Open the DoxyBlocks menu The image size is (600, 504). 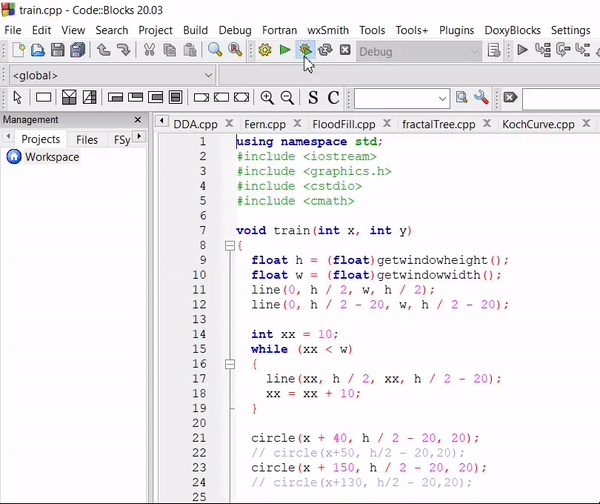512,30
